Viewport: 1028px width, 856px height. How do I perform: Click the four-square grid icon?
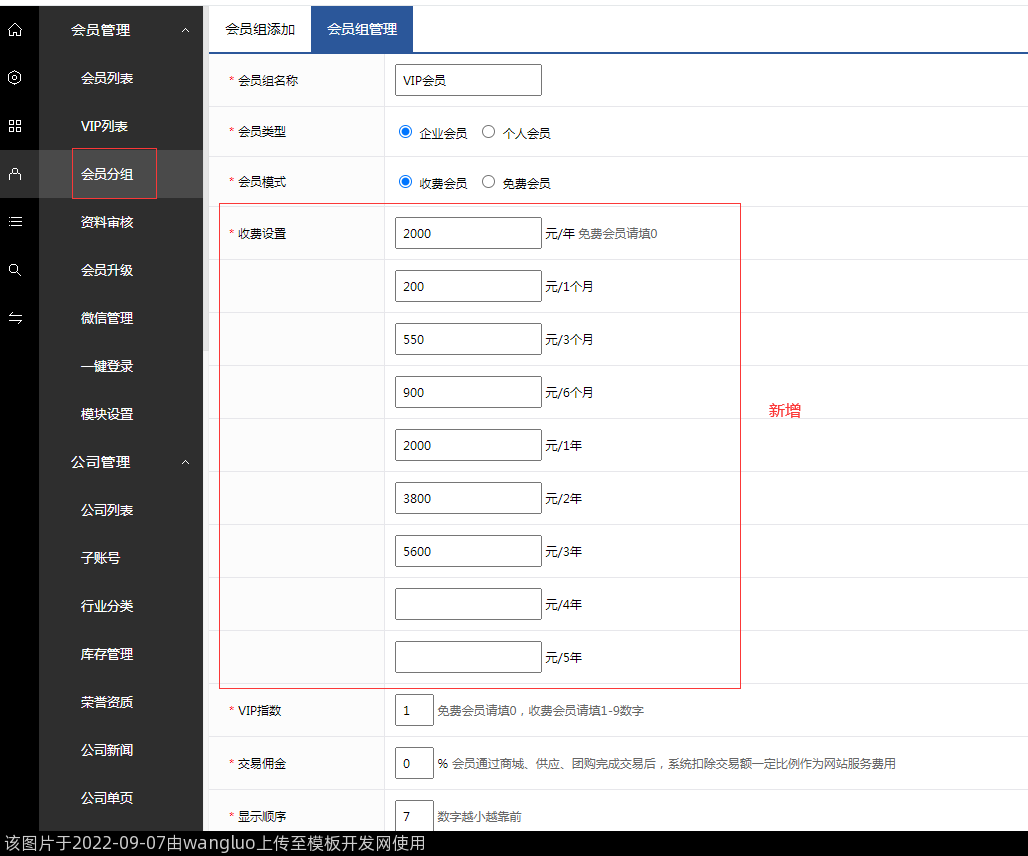click(x=15, y=126)
